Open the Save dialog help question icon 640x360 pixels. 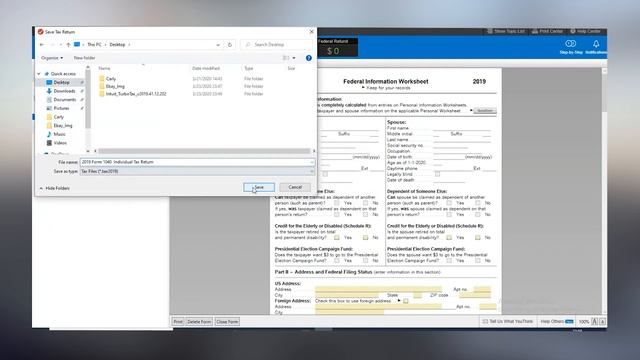(x=309, y=58)
